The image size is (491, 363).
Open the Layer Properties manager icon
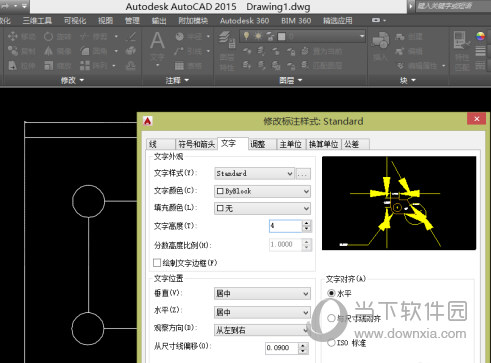click(x=227, y=39)
